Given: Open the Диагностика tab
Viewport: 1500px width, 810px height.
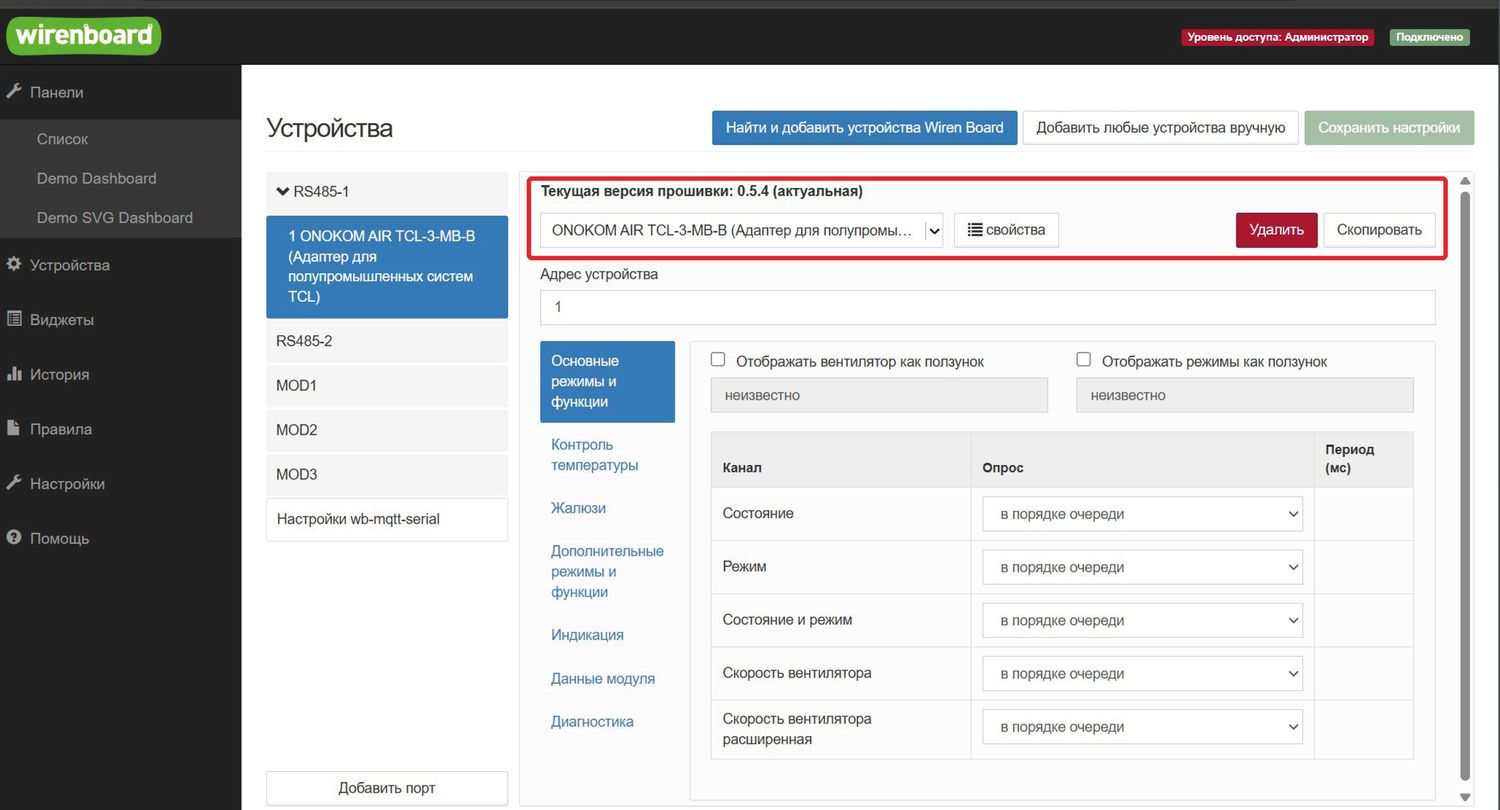Looking at the screenshot, I should pyautogui.click(x=592, y=721).
